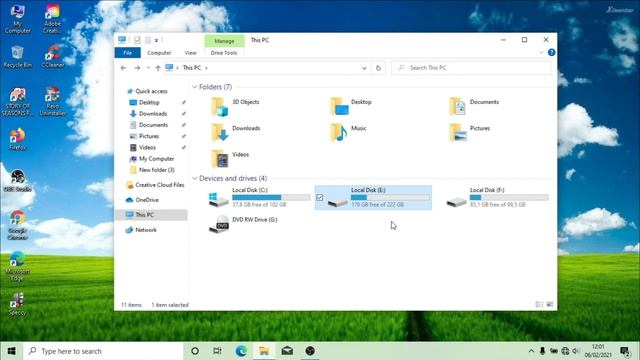Select Quick access in navigation pane
This screenshot has height=360, width=640.
click(x=151, y=91)
